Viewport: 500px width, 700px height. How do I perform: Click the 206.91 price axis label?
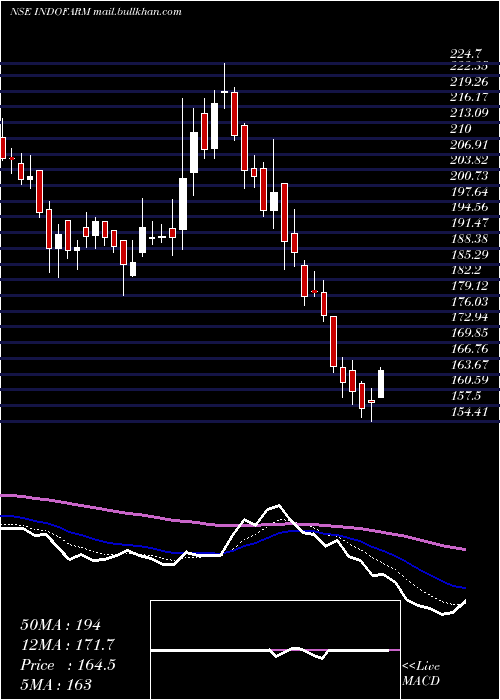pyautogui.click(x=471, y=145)
